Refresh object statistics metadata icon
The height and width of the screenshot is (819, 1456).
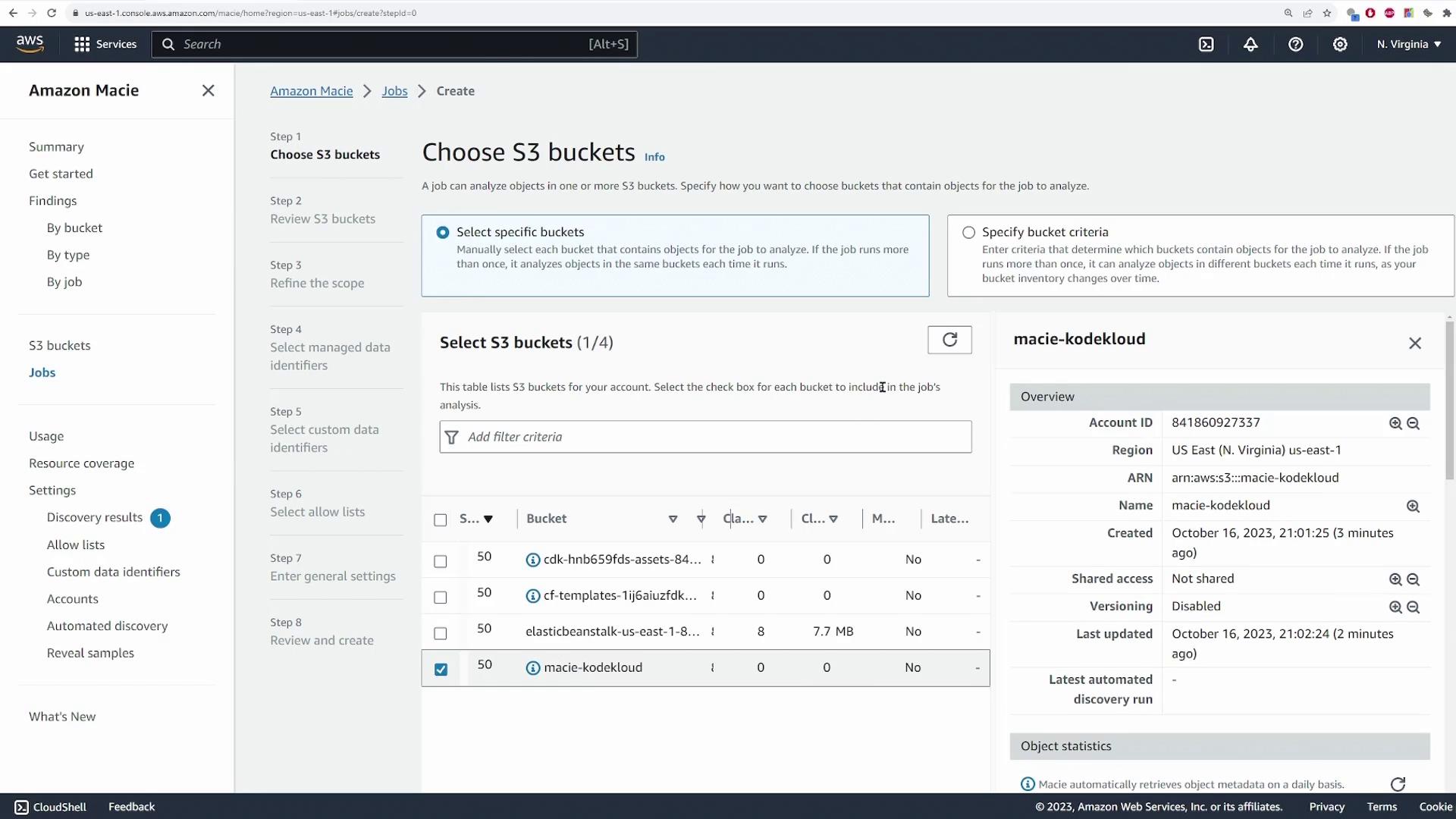click(1398, 784)
